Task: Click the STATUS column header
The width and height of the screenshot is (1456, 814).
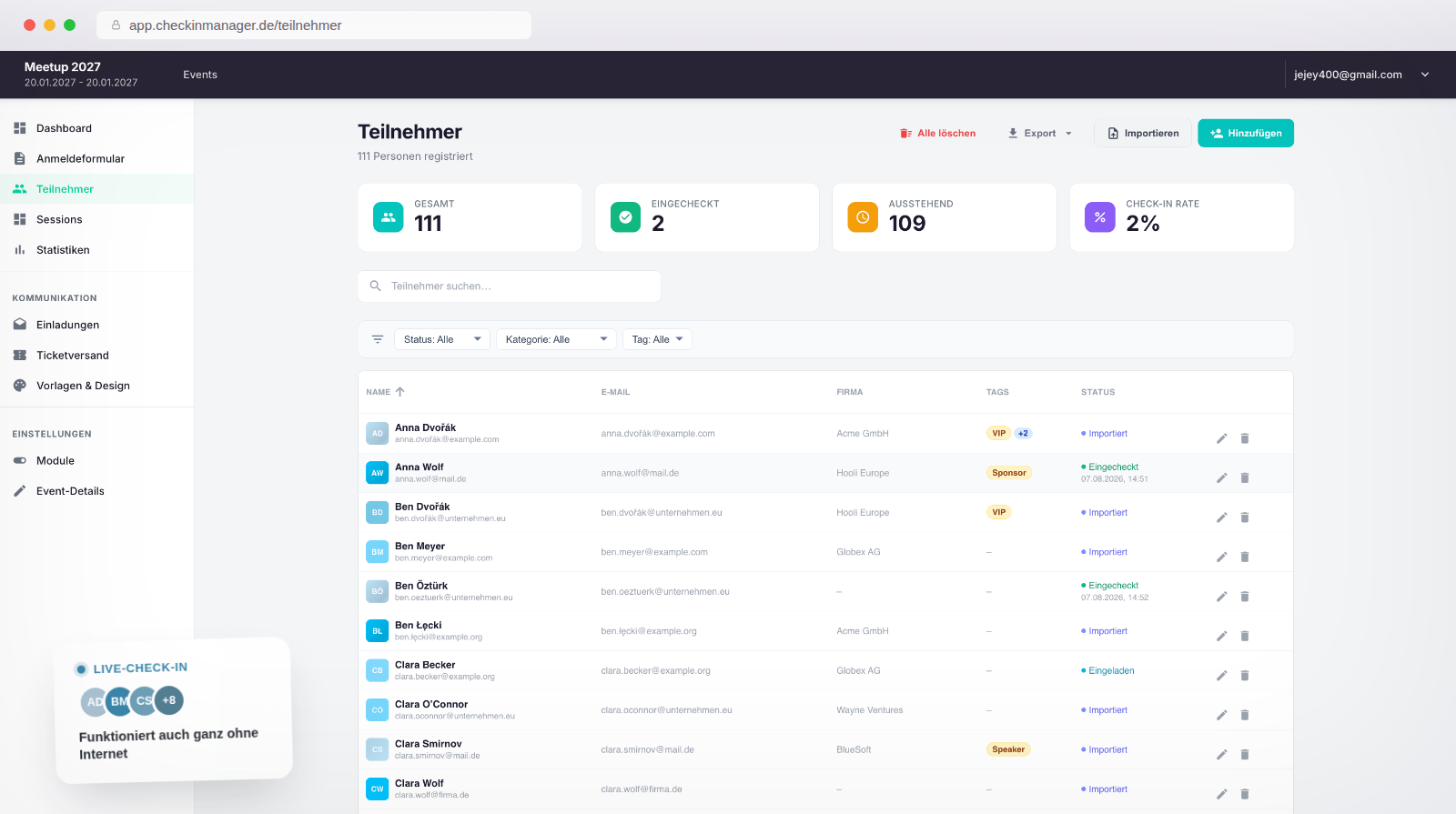Action: coord(1097,392)
